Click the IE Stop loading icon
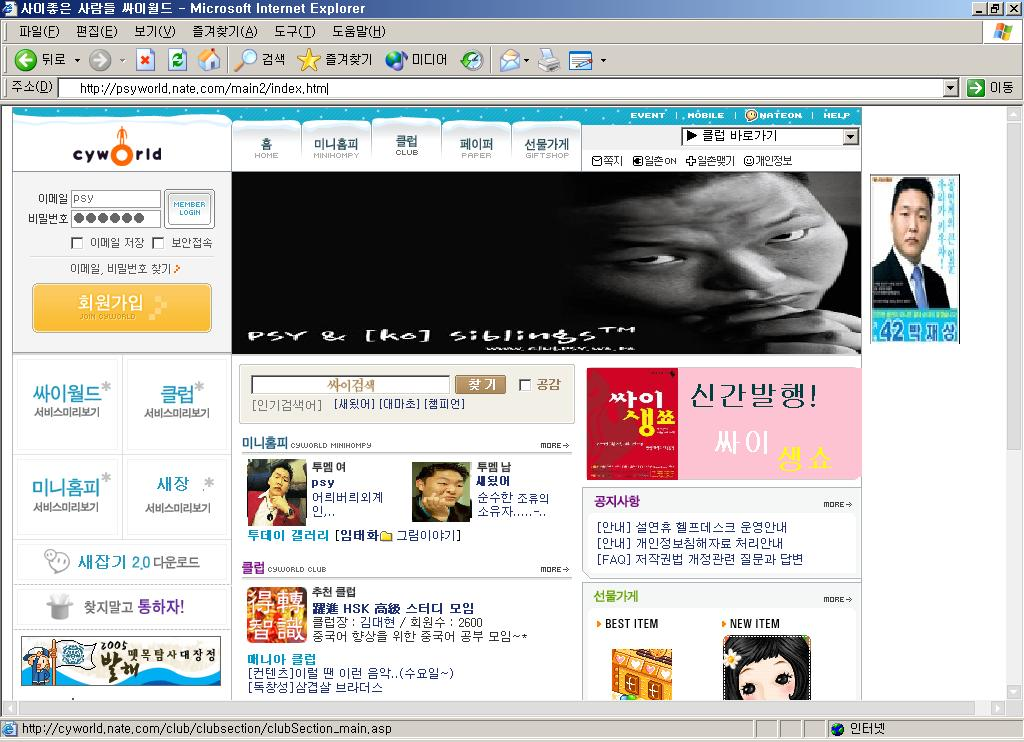Image resolution: width=1024 pixels, height=742 pixels. click(x=145, y=60)
